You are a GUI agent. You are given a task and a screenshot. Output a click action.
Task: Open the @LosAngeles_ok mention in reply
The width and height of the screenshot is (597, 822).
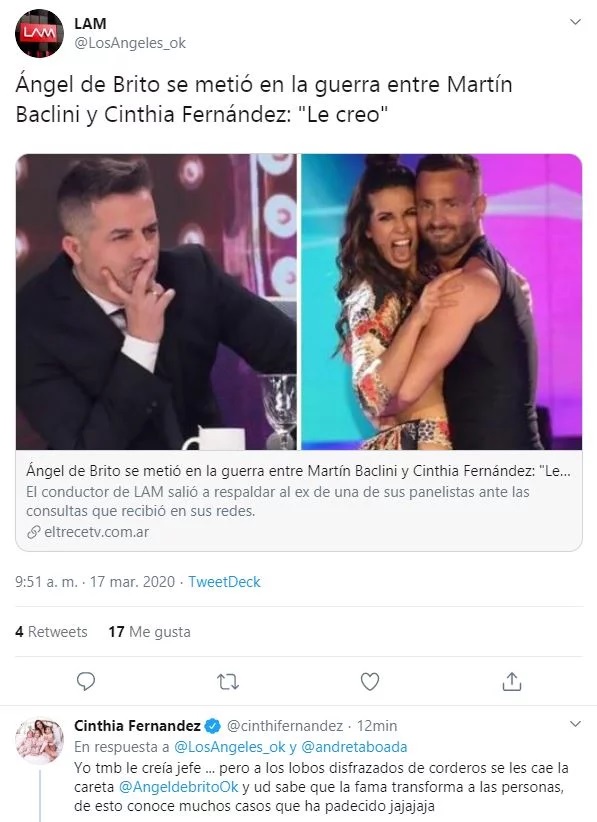pyautogui.click(x=230, y=747)
